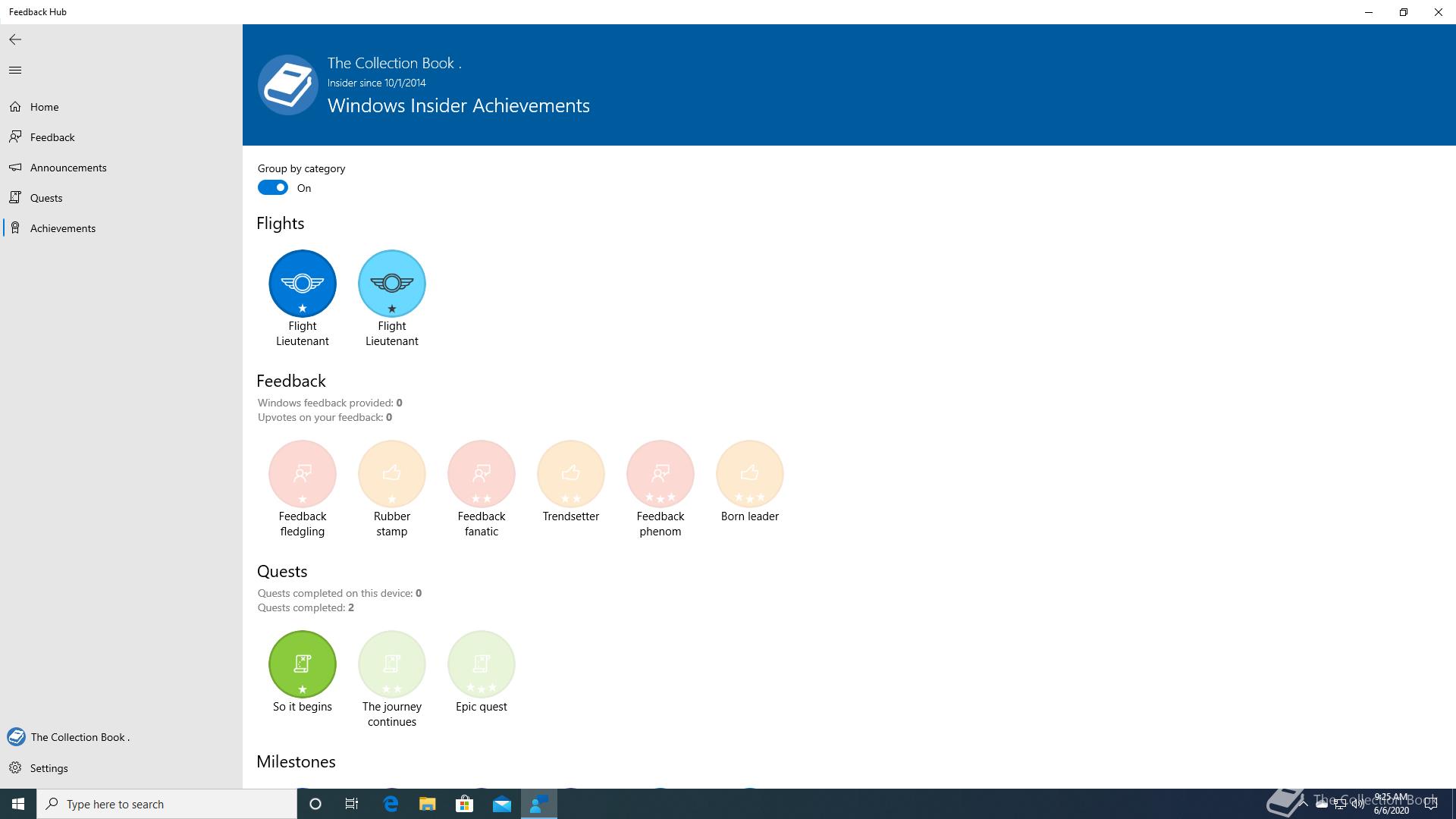
Task: Click the Trendsetter achievement badge
Action: pos(570,474)
